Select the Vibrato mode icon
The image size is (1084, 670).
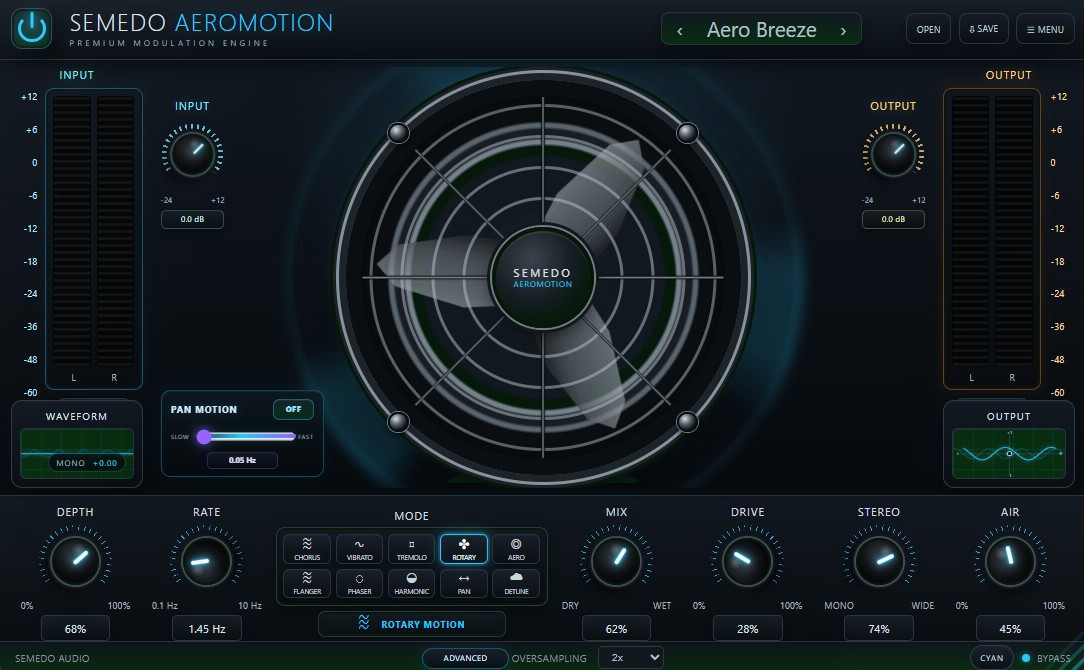(359, 549)
